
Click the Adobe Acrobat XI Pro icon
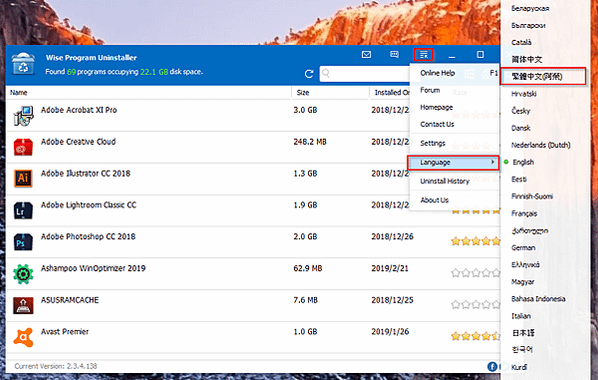tap(23, 116)
